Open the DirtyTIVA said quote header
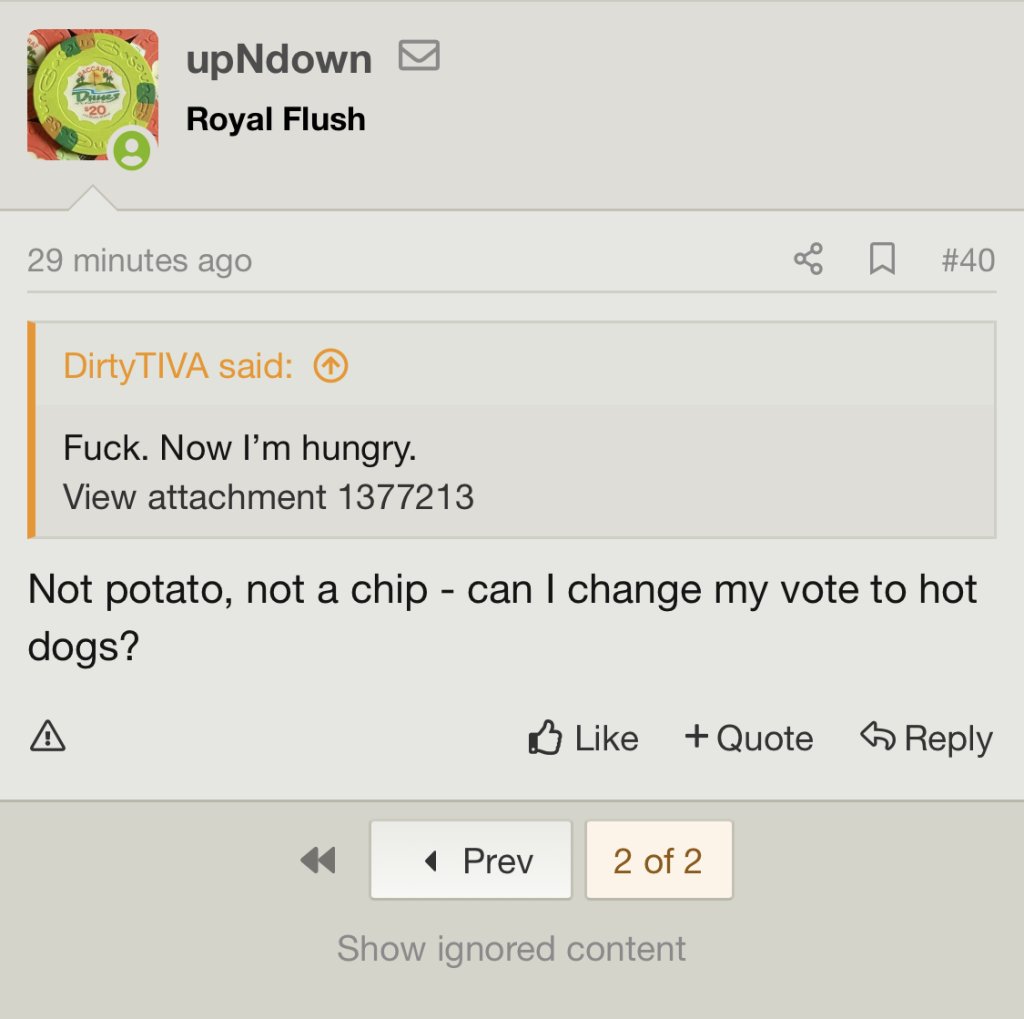Image resolution: width=1024 pixels, height=1019 pixels. coord(177,366)
